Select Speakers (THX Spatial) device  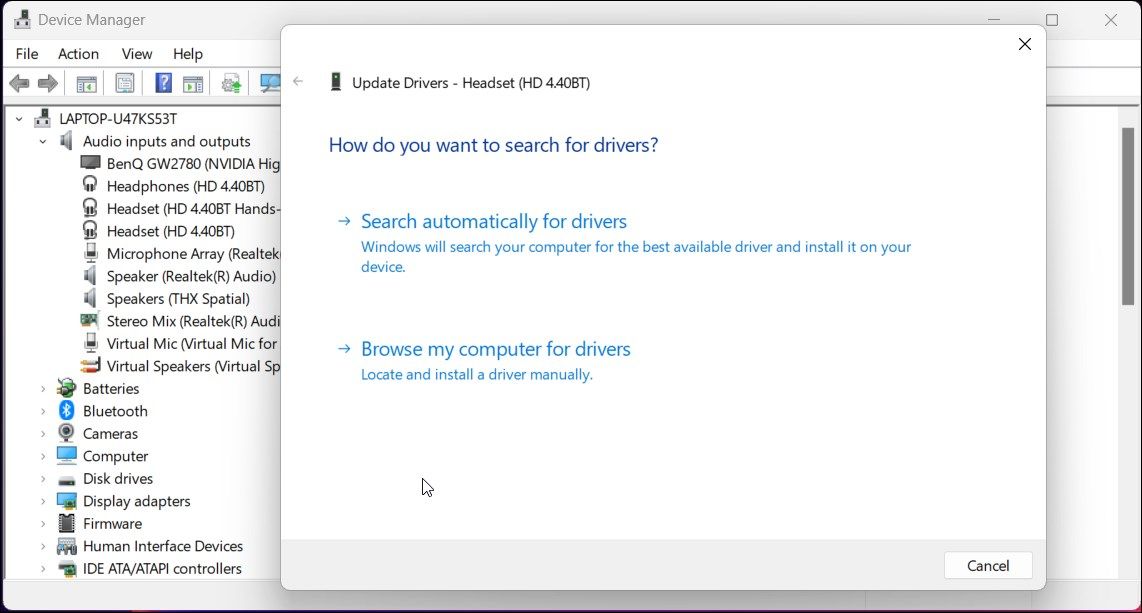pyautogui.click(x=166, y=298)
